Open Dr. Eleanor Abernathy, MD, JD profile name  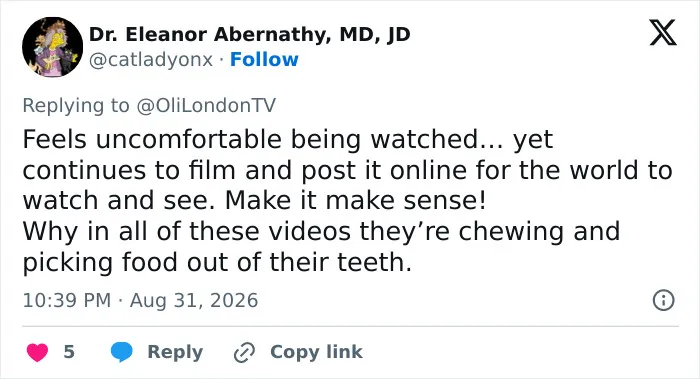point(250,34)
